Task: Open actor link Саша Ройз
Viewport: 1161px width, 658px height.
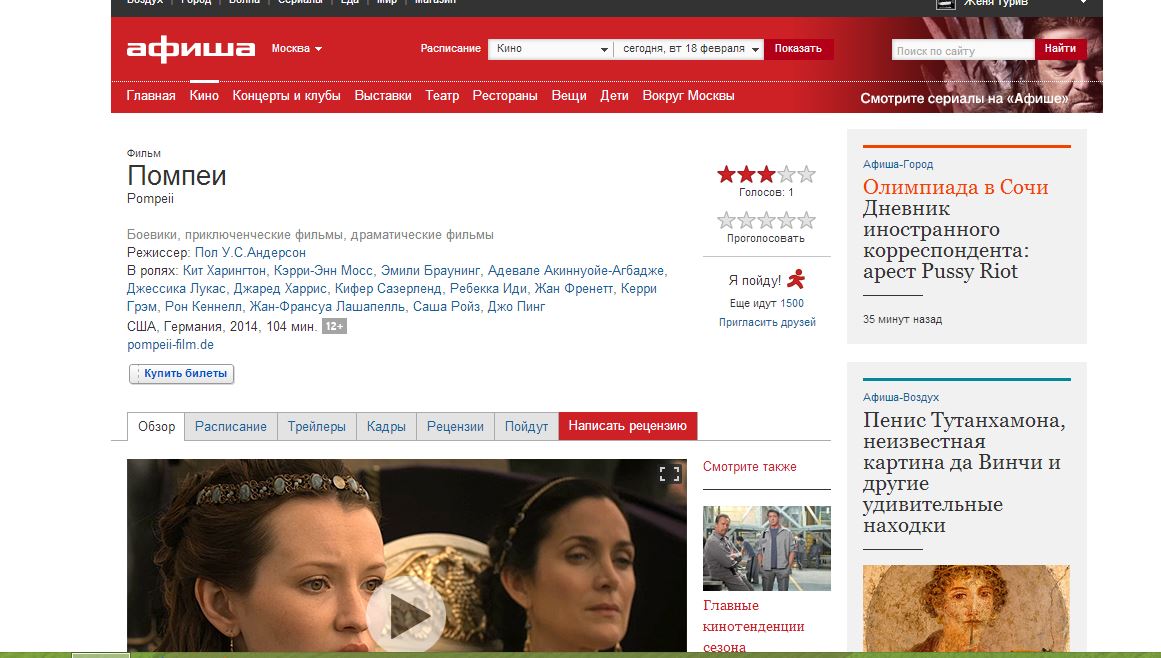Action: 446,306
